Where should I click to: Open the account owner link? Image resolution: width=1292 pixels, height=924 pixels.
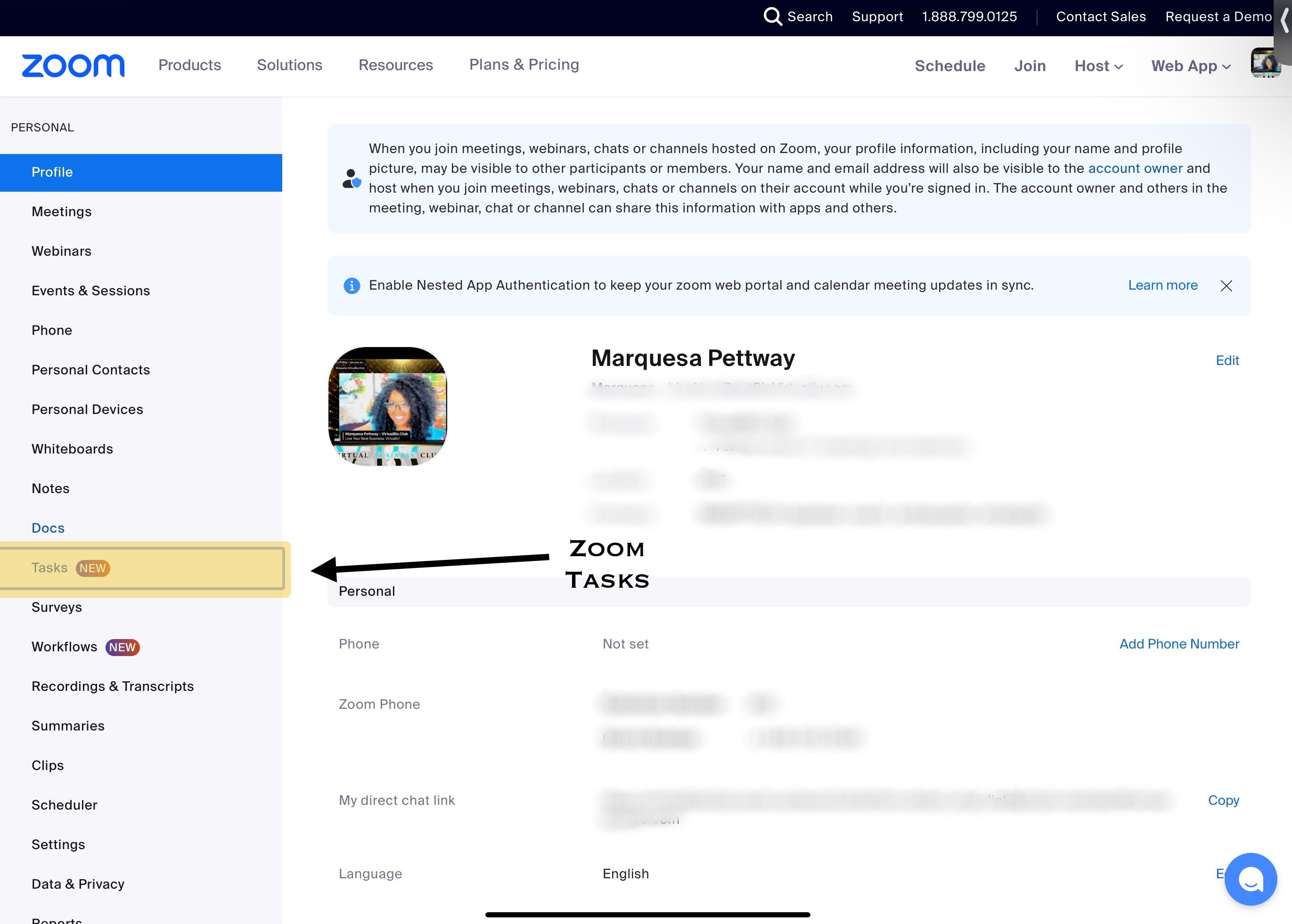tap(1135, 169)
